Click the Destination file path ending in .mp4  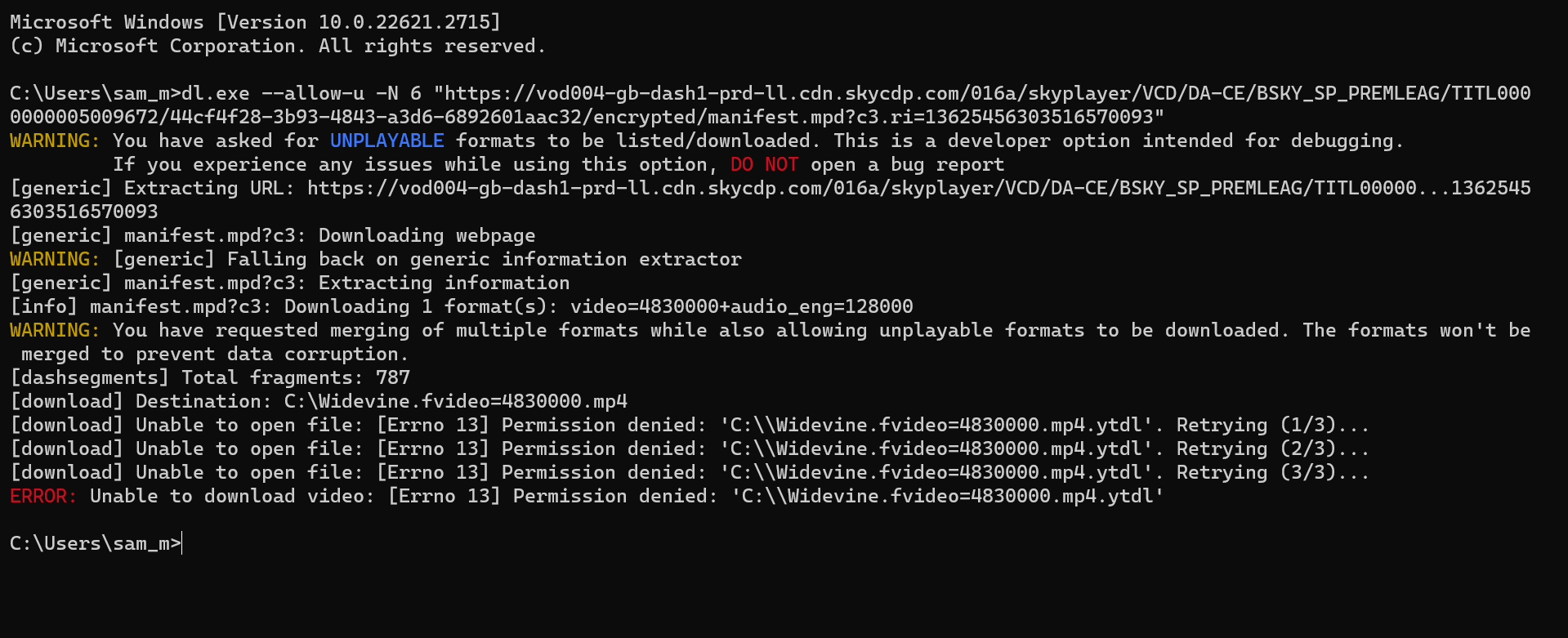point(455,402)
